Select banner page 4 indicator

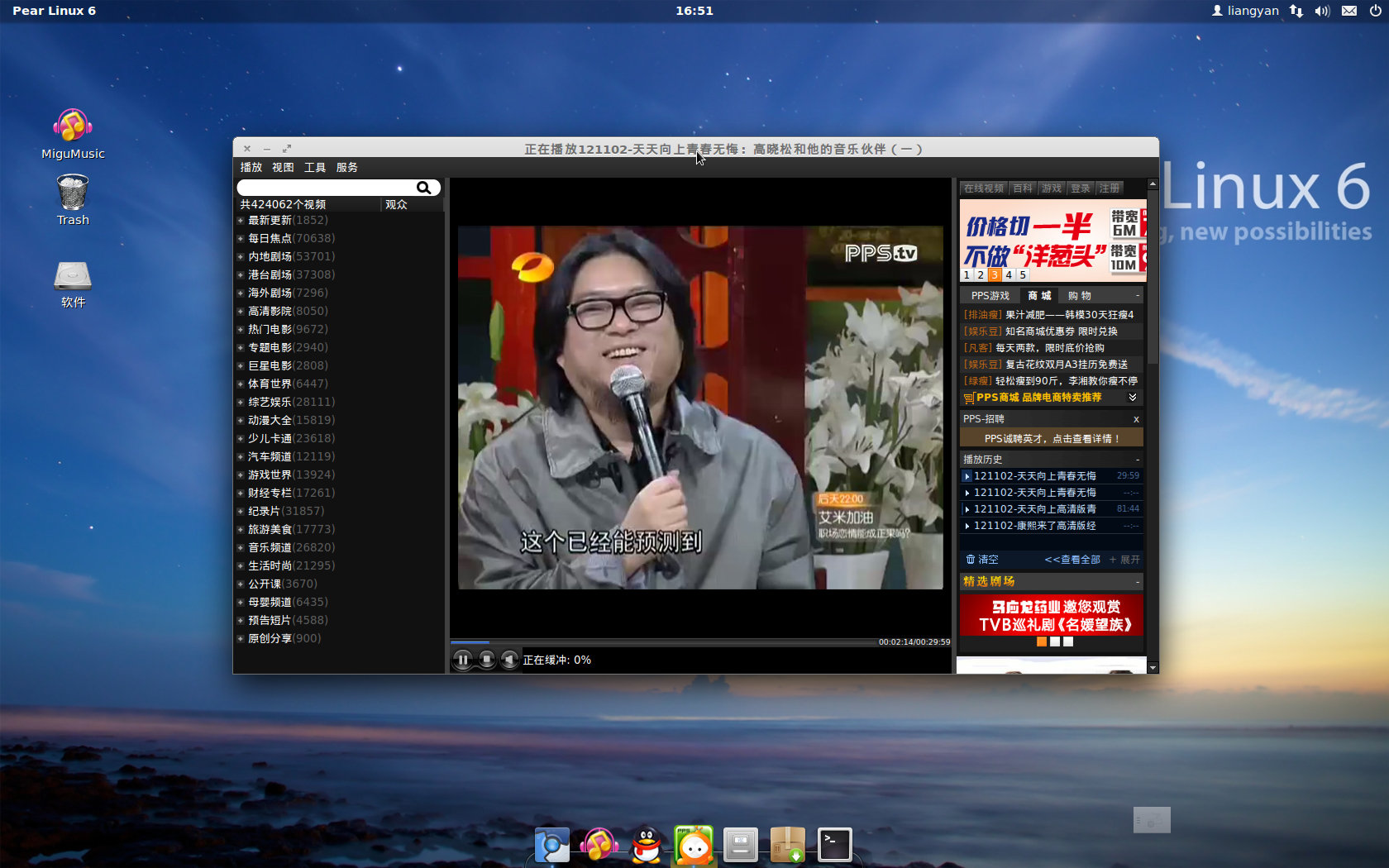[x=1009, y=274]
